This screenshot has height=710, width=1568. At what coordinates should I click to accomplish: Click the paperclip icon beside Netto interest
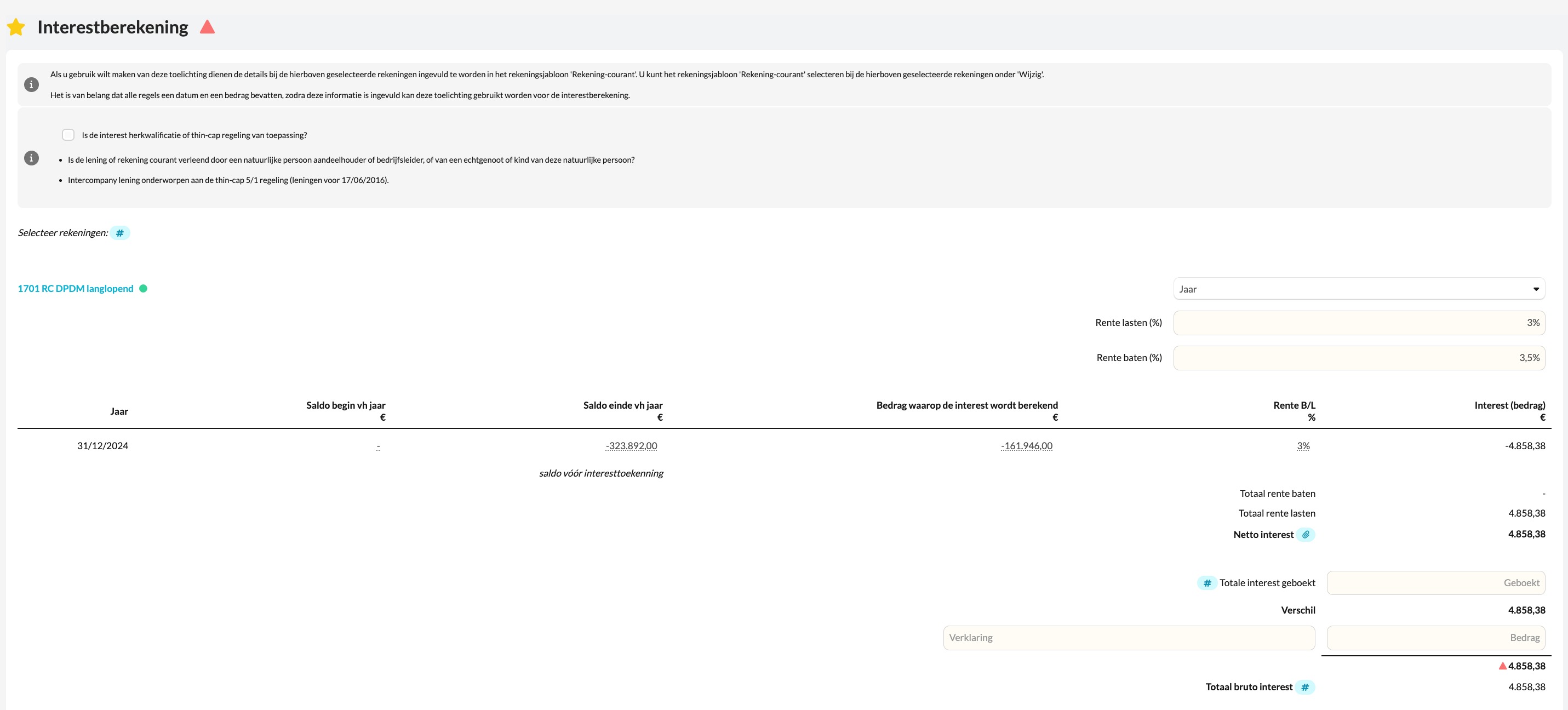(1306, 535)
